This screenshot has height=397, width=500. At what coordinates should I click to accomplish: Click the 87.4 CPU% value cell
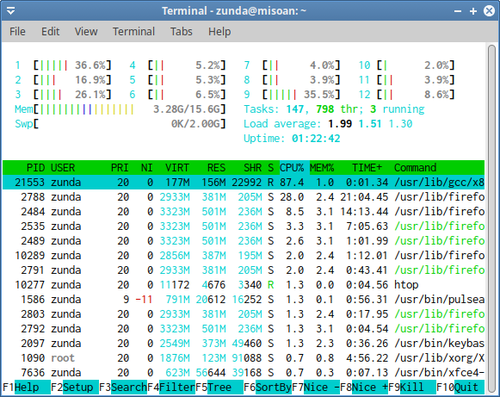tap(292, 182)
